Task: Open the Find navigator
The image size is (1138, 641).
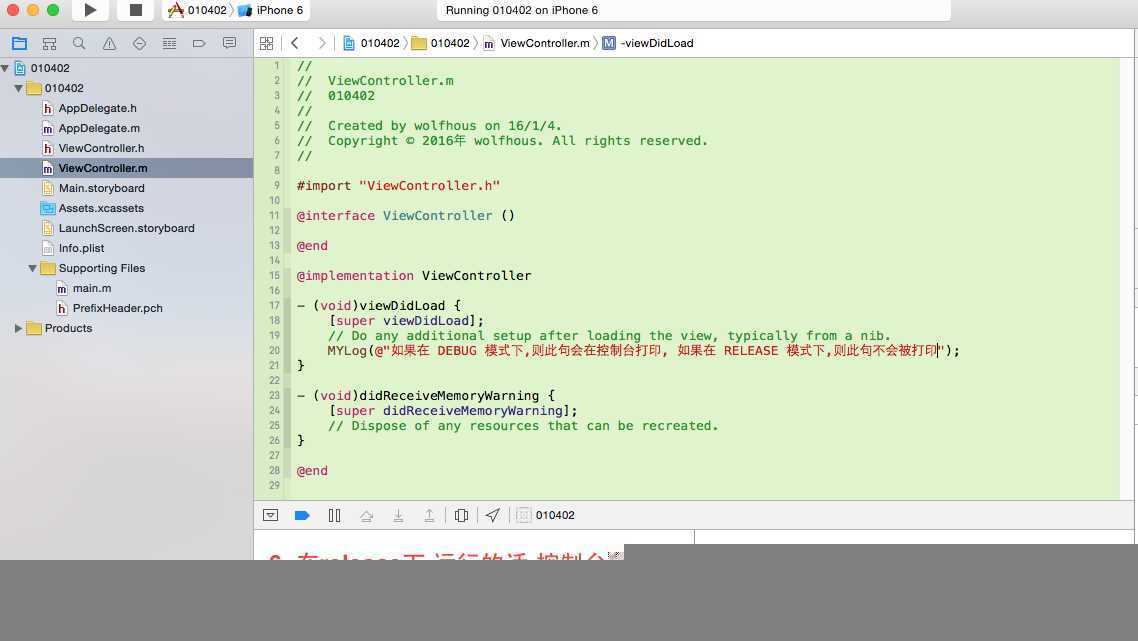Action: pyautogui.click(x=79, y=44)
